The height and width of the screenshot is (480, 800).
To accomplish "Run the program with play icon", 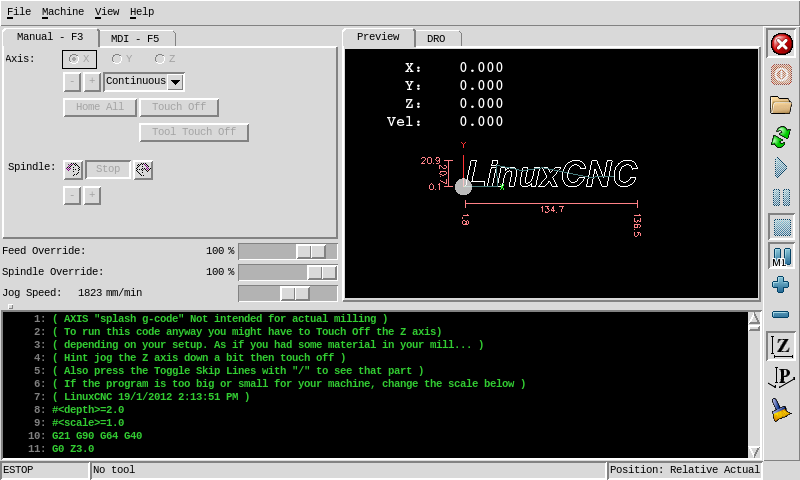I will coord(781,167).
